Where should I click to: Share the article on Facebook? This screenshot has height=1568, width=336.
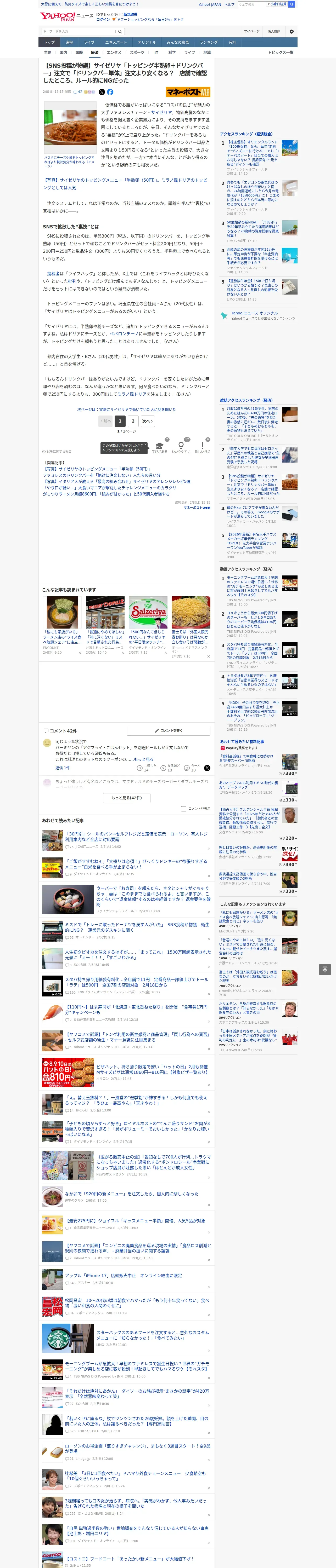[110, 92]
